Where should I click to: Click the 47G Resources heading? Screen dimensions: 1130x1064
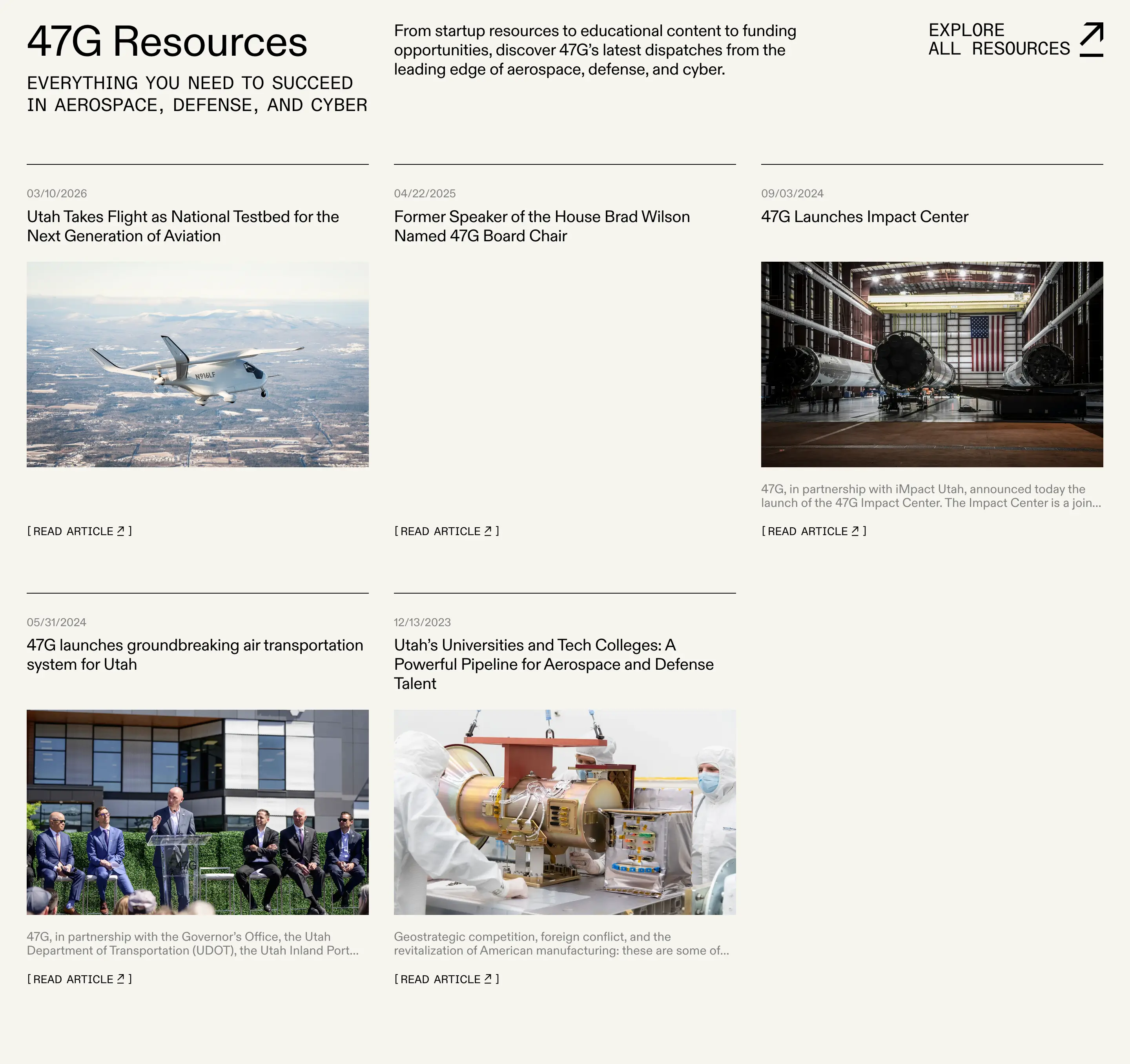click(x=167, y=42)
